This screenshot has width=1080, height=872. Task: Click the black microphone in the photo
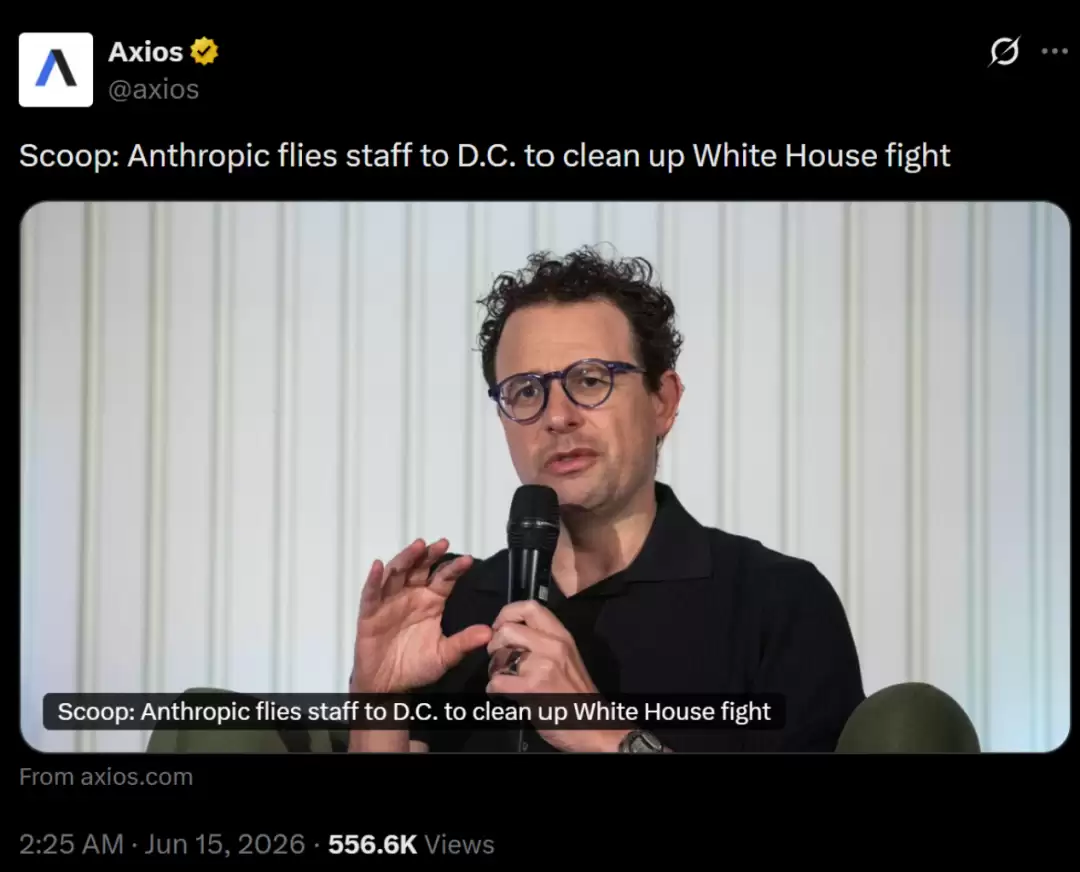532,546
